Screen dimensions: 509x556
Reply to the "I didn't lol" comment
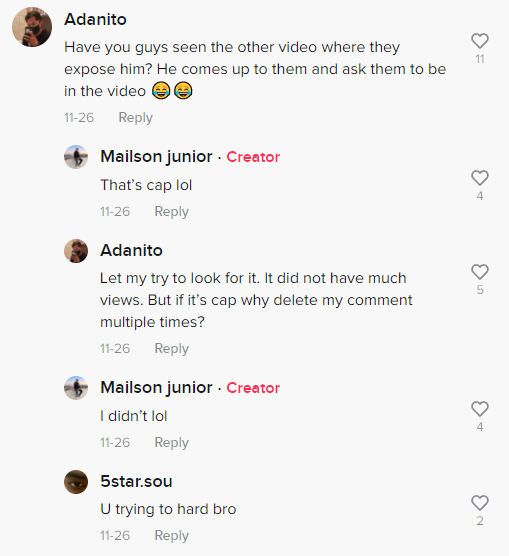pos(172,443)
